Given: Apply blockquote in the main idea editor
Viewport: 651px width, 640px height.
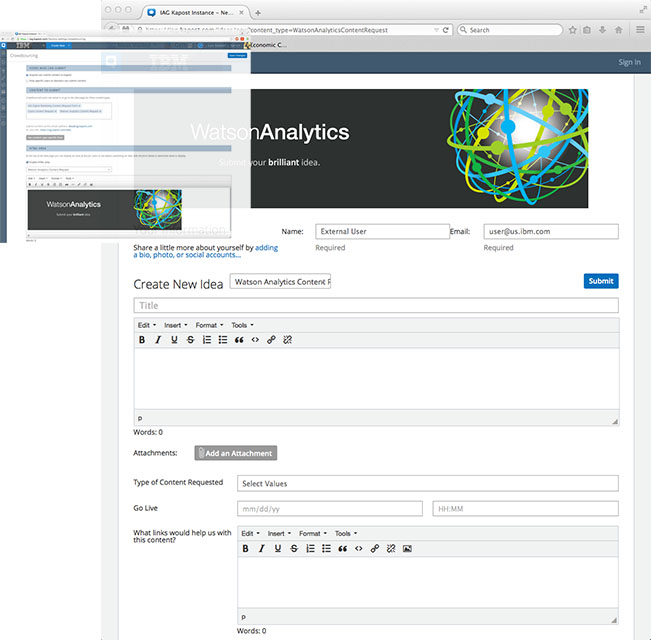Looking at the screenshot, I should (239, 340).
